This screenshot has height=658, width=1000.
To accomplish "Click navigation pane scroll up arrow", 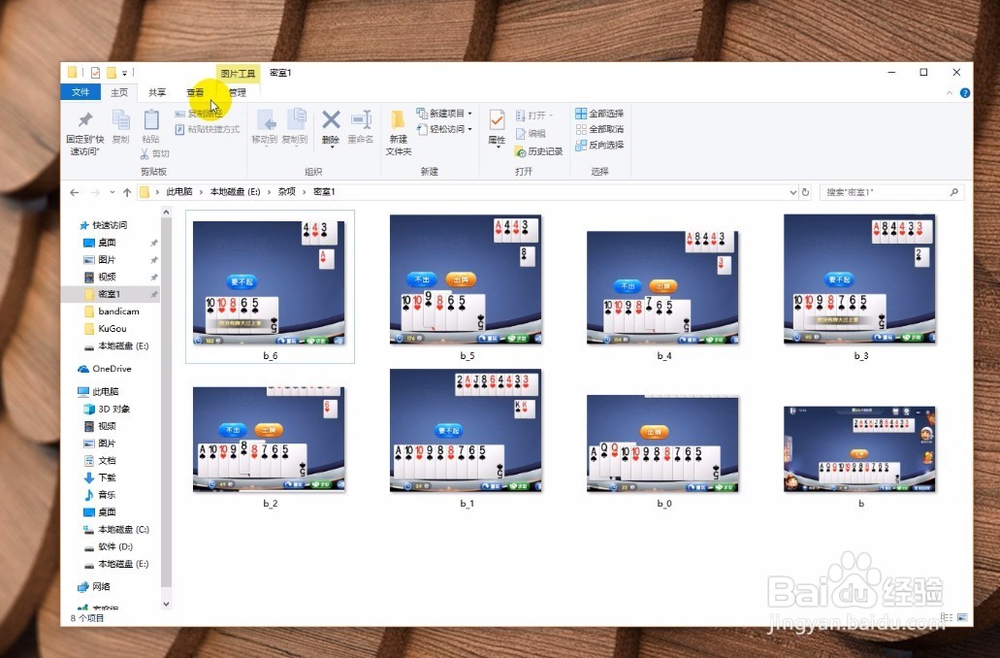I will tap(166, 212).
